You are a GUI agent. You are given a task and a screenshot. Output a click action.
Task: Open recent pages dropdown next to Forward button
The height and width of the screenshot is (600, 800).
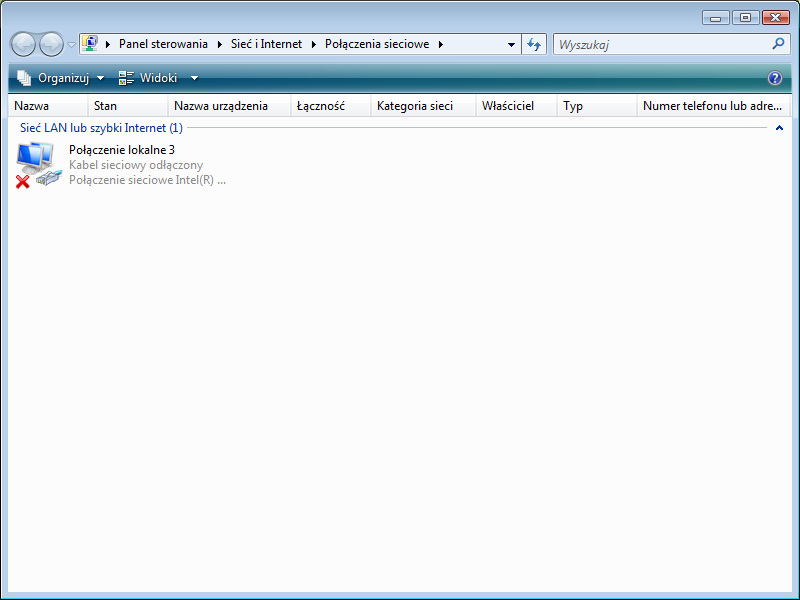tap(71, 45)
